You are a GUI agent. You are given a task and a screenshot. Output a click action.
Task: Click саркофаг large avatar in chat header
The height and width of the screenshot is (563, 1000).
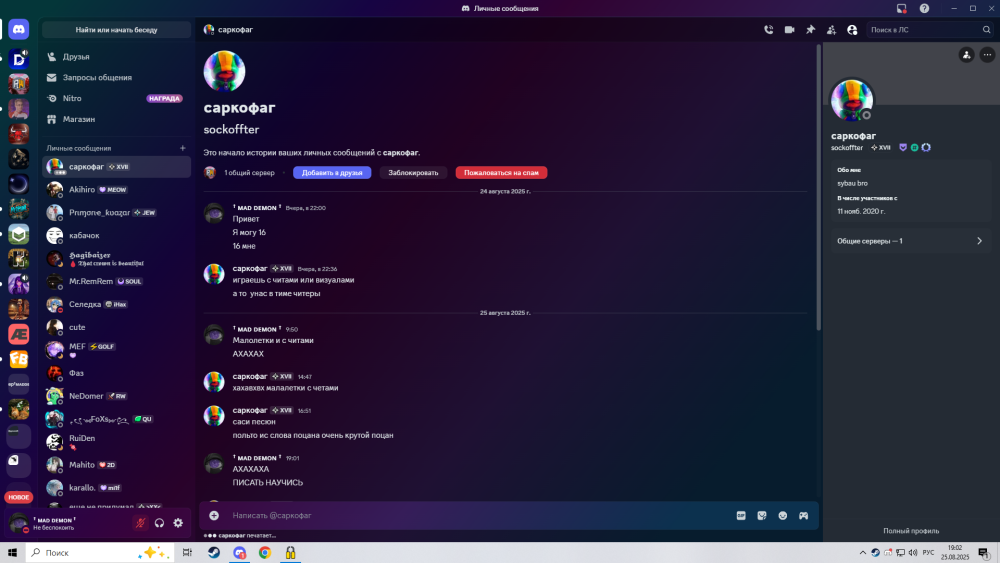(224, 71)
